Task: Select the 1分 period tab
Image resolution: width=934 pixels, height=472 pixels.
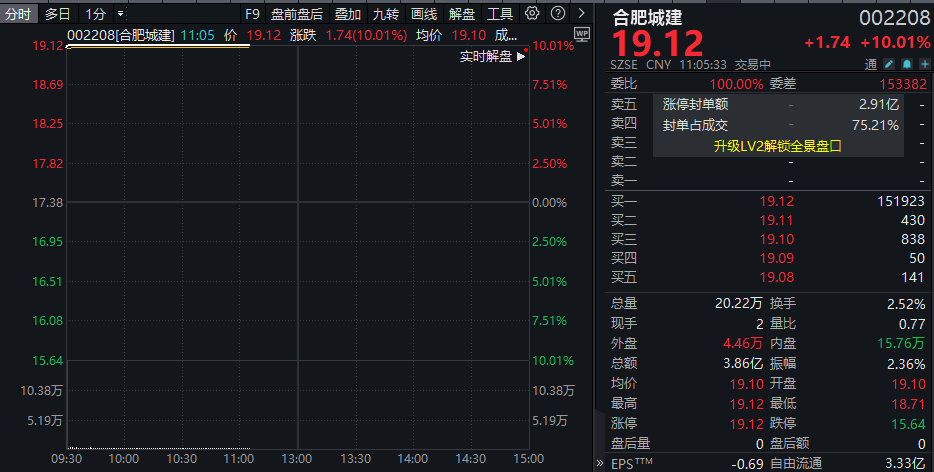Action: point(95,14)
